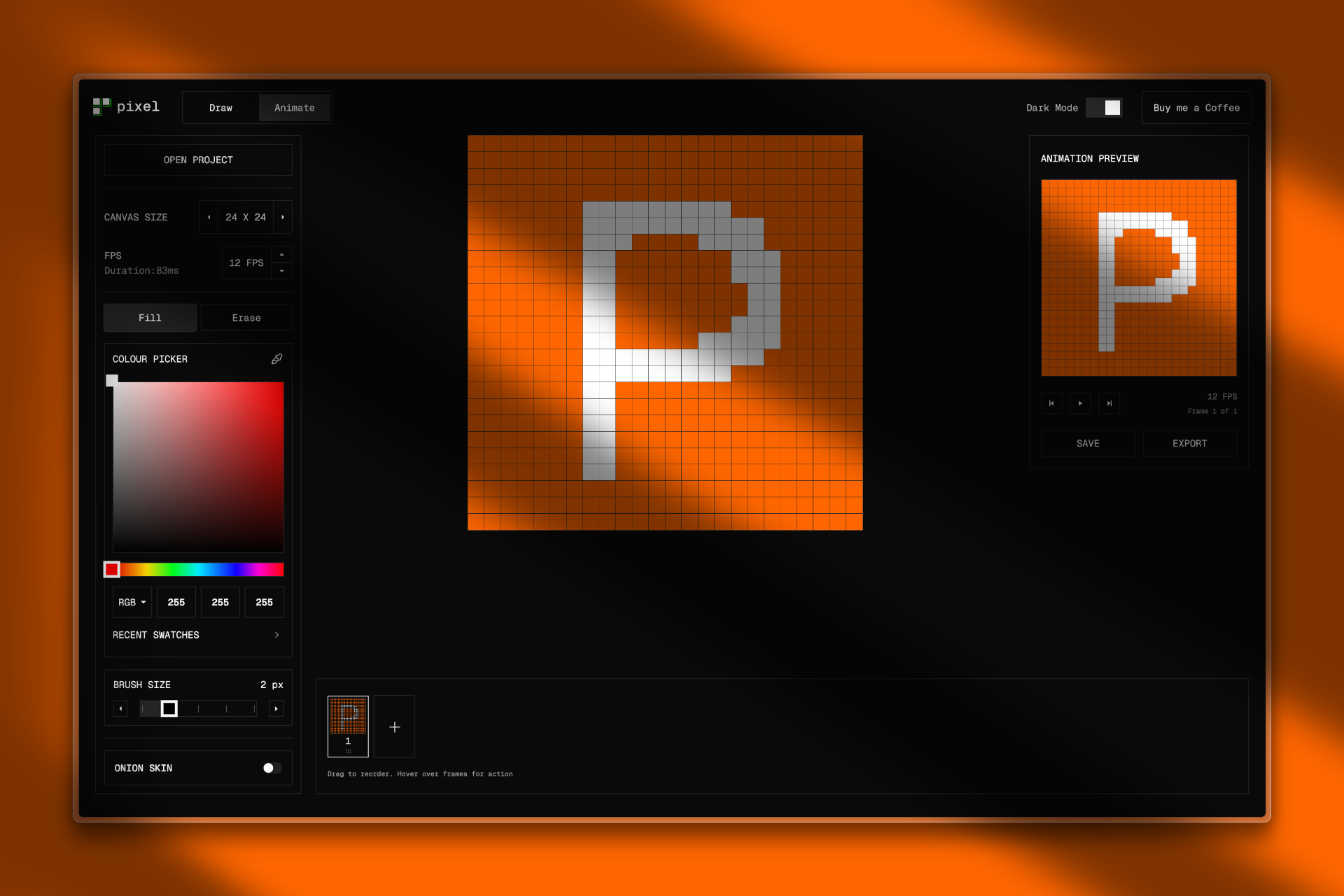Pick a hue on the rainbow slider
The height and width of the screenshot is (896, 1344).
pos(203,569)
